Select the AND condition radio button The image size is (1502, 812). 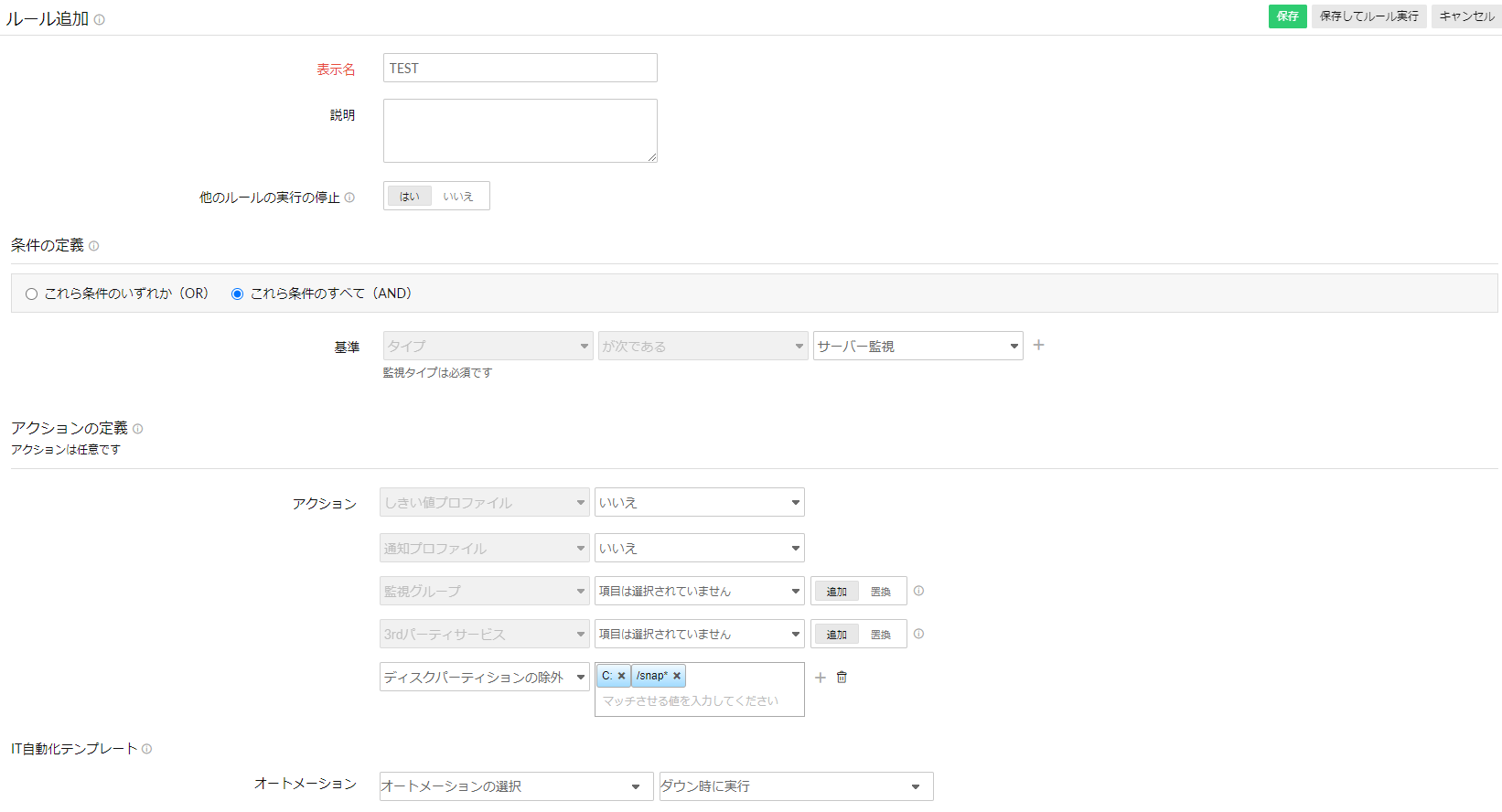[x=238, y=294]
